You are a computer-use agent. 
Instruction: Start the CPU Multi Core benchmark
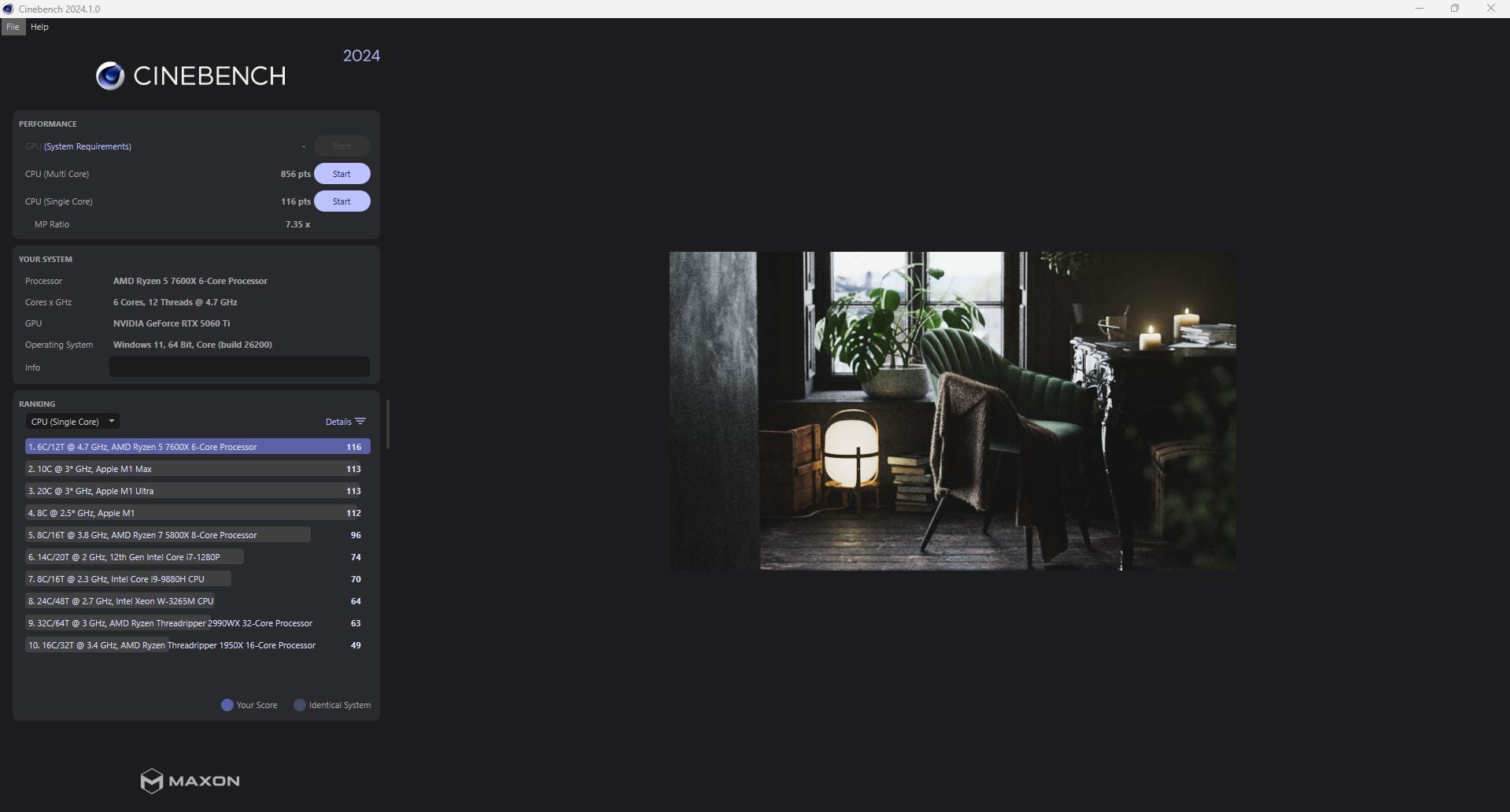click(x=342, y=174)
